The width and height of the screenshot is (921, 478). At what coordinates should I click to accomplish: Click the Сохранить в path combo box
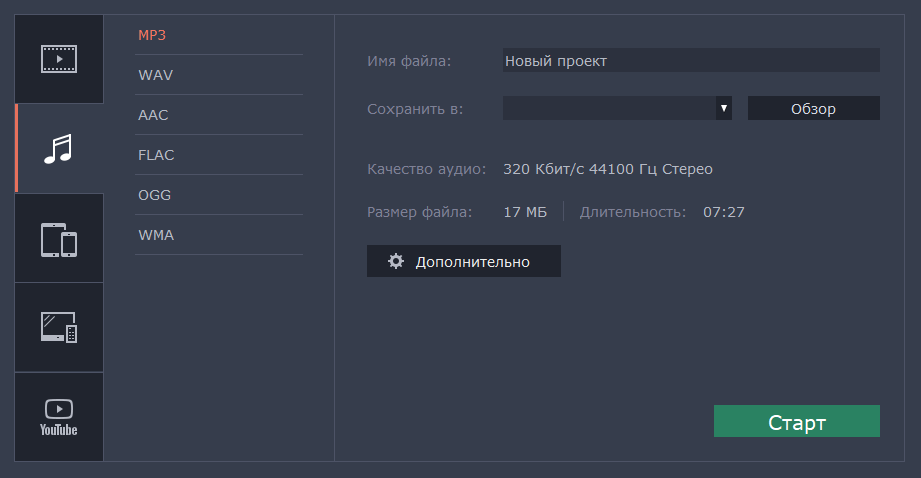coord(608,108)
